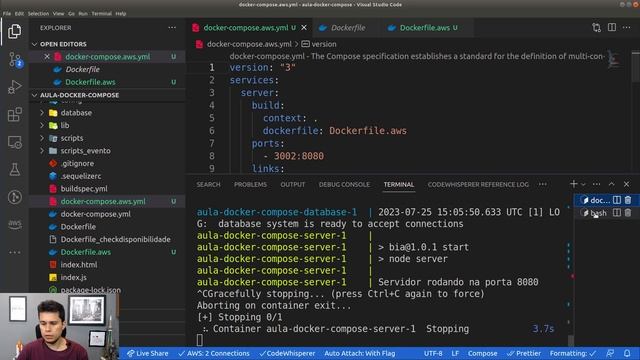This screenshot has width=640, height=360.
Task: Toggle Formatting status bar item
Action: pos(573,353)
